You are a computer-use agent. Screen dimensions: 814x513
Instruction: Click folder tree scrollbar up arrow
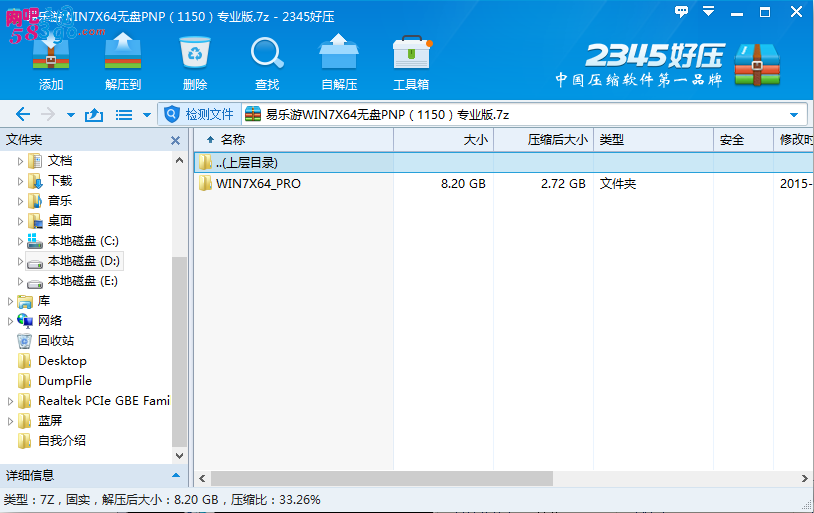[179, 160]
